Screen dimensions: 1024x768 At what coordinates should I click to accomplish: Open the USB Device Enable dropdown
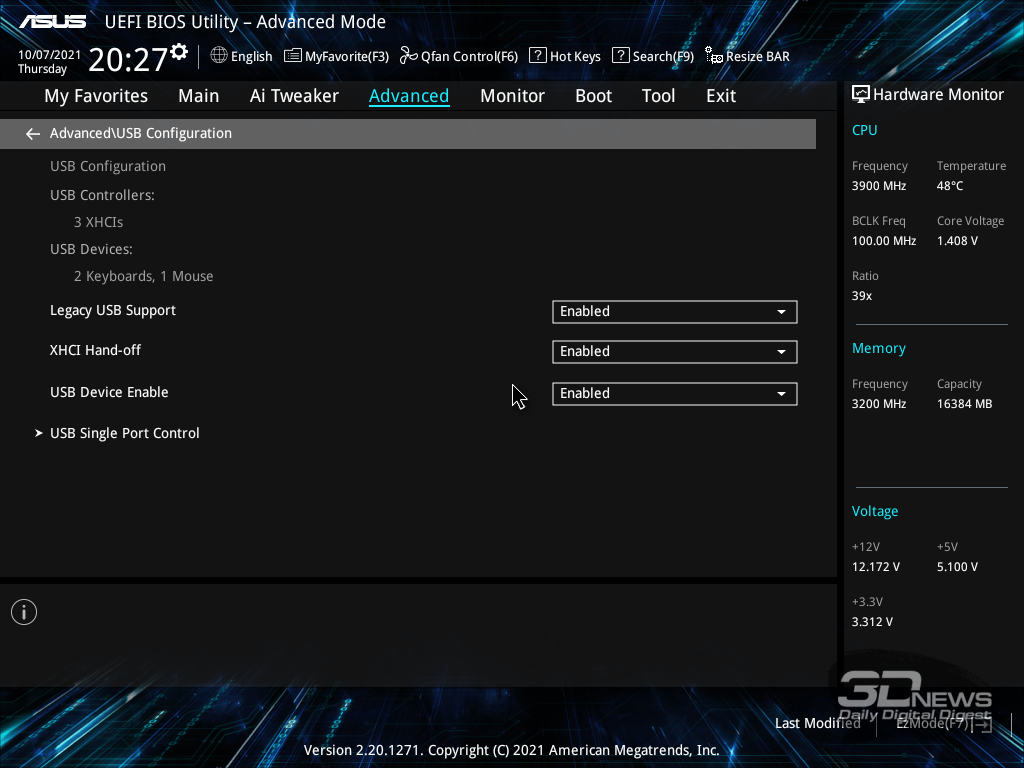click(x=675, y=393)
